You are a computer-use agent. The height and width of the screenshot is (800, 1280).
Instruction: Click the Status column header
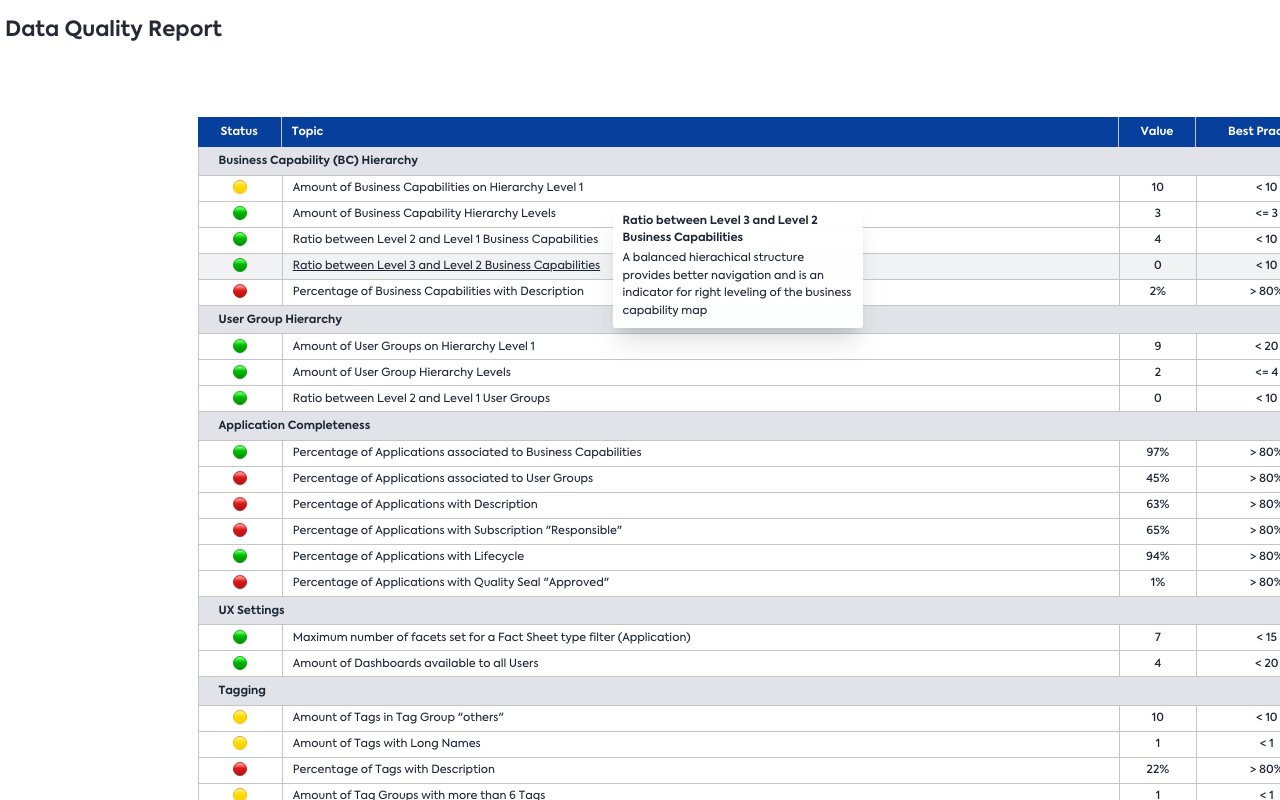[239, 131]
